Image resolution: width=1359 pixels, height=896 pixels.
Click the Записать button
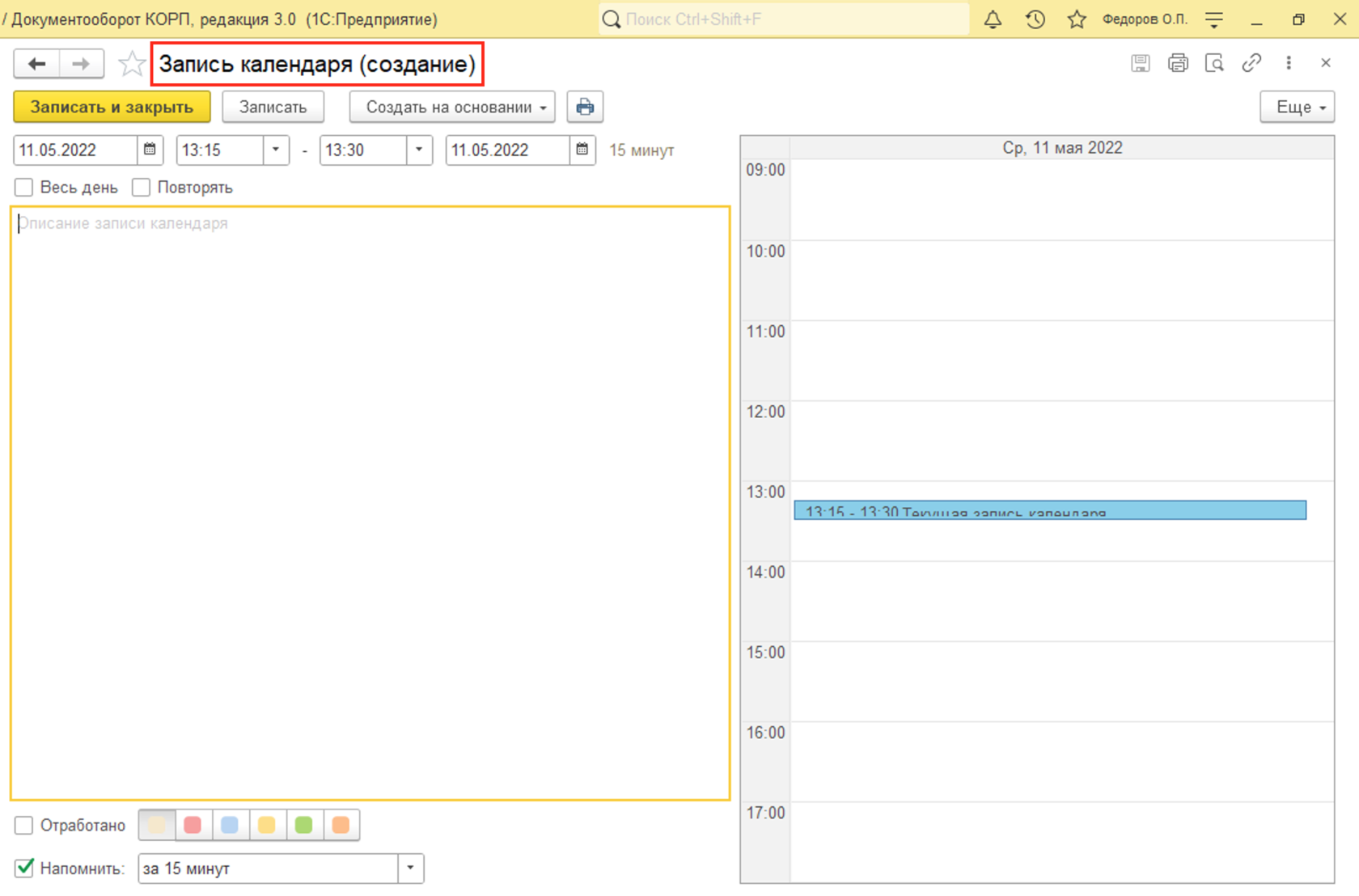[273, 107]
